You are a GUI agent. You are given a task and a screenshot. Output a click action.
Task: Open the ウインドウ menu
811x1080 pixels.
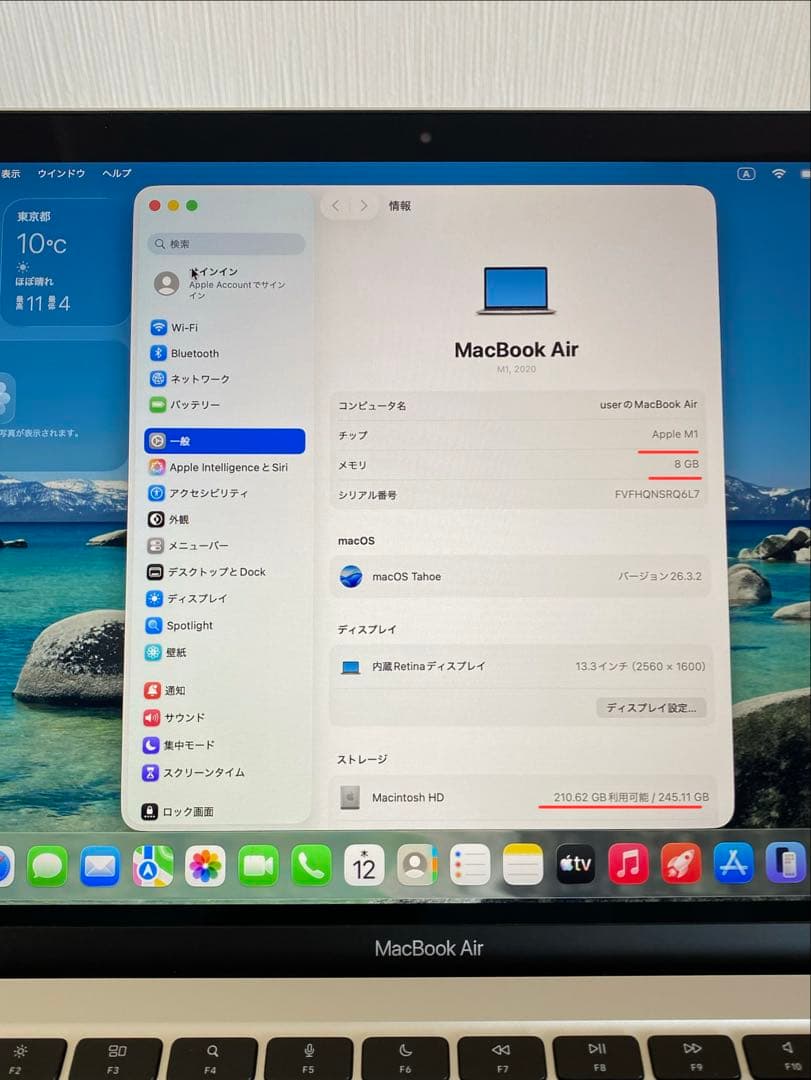coord(61,174)
